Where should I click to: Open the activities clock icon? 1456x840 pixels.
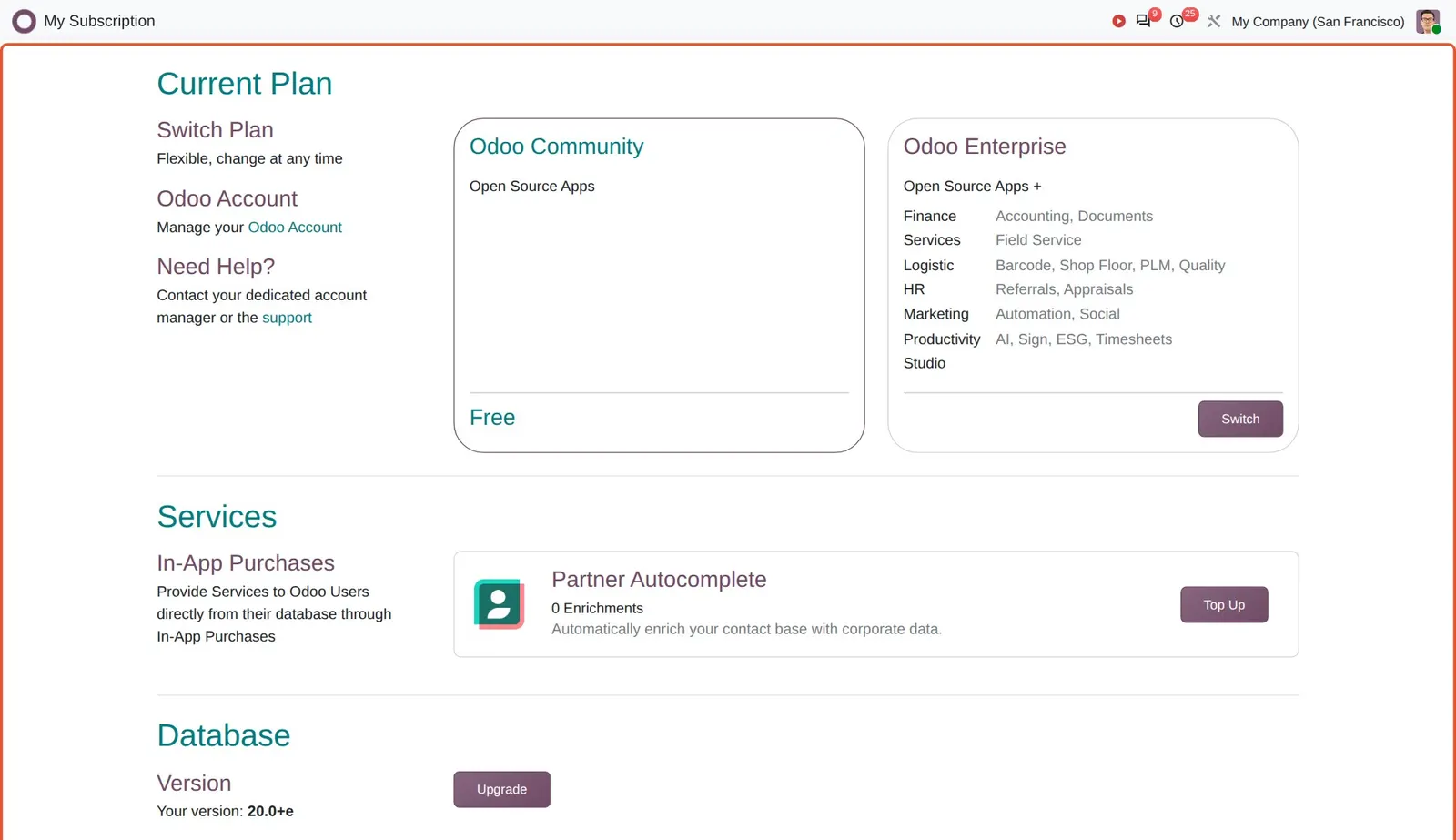pyautogui.click(x=1177, y=21)
